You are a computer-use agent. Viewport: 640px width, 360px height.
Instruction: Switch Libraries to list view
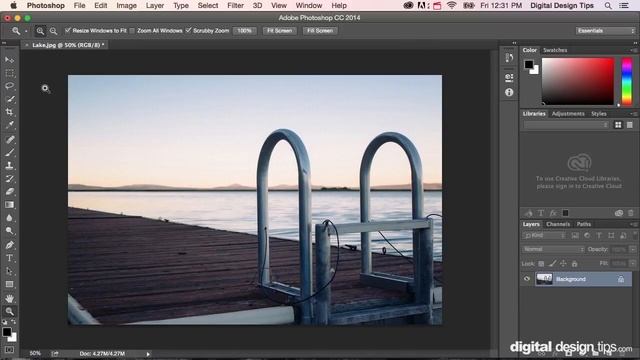click(630, 125)
